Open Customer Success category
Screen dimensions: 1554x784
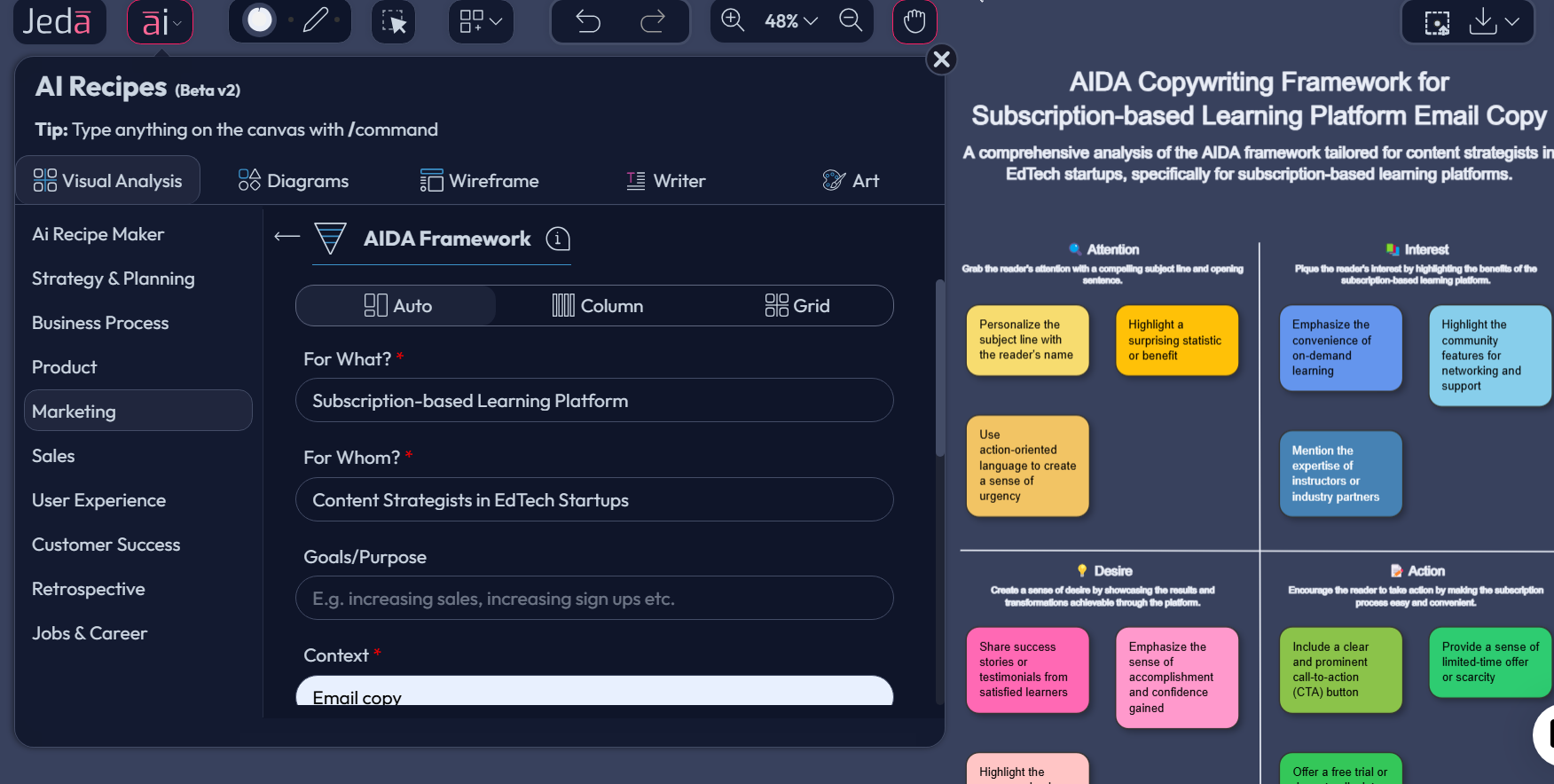tap(106, 545)
